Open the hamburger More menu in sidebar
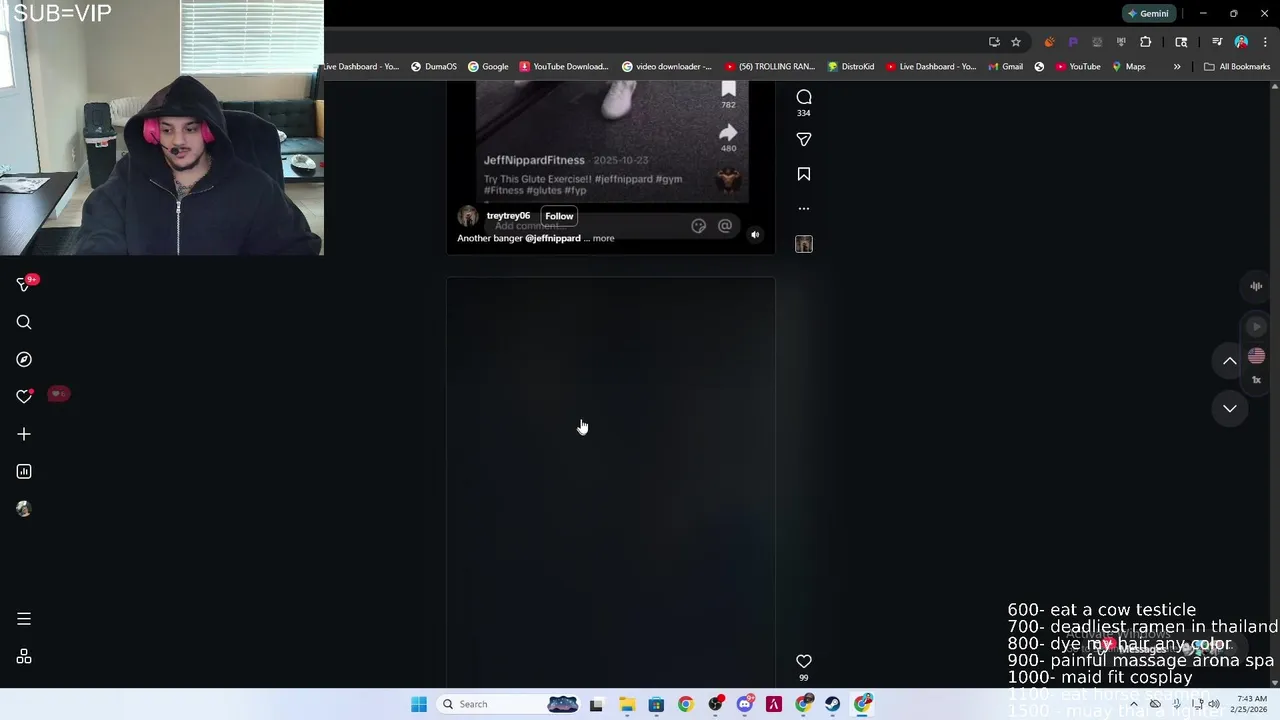The width and height of the screenshot is (1280, 720). click(x=24, y=619)
